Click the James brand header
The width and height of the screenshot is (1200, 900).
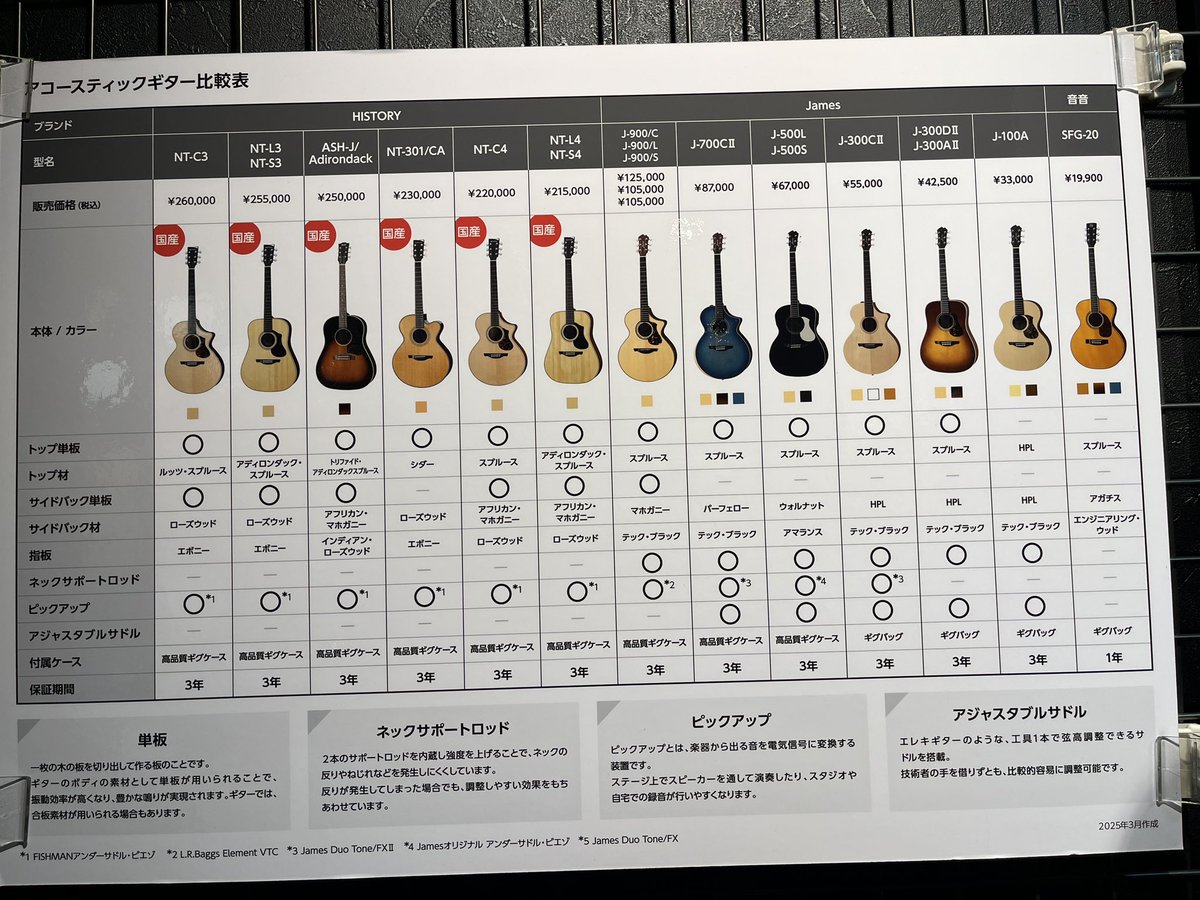822,104
